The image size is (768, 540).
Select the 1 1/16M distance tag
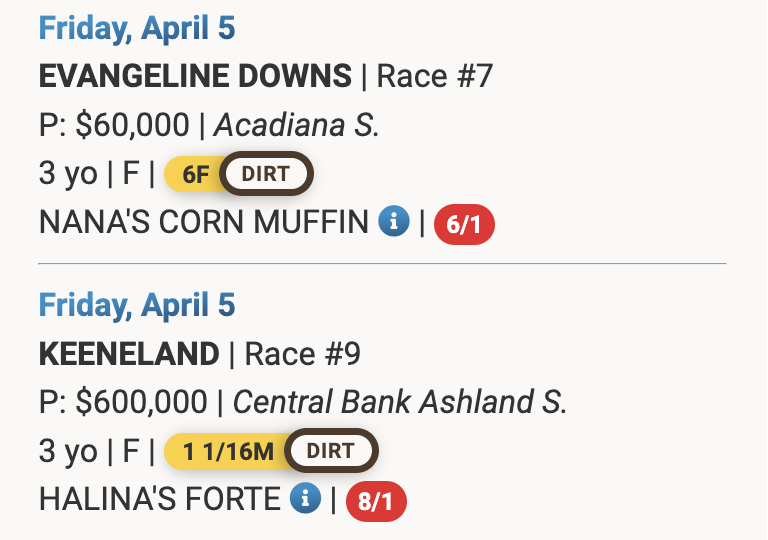pyautogui.click(x=228, y=451)
